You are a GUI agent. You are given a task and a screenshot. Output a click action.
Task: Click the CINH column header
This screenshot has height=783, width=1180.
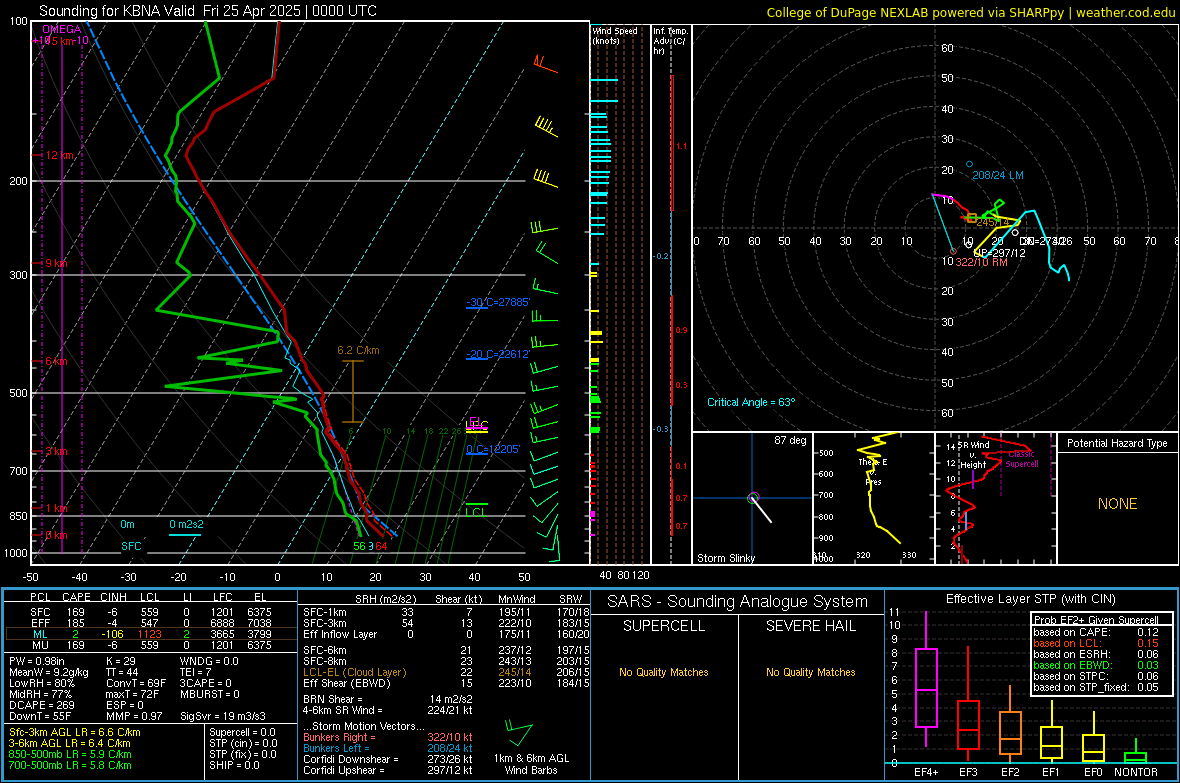(114, 597)
